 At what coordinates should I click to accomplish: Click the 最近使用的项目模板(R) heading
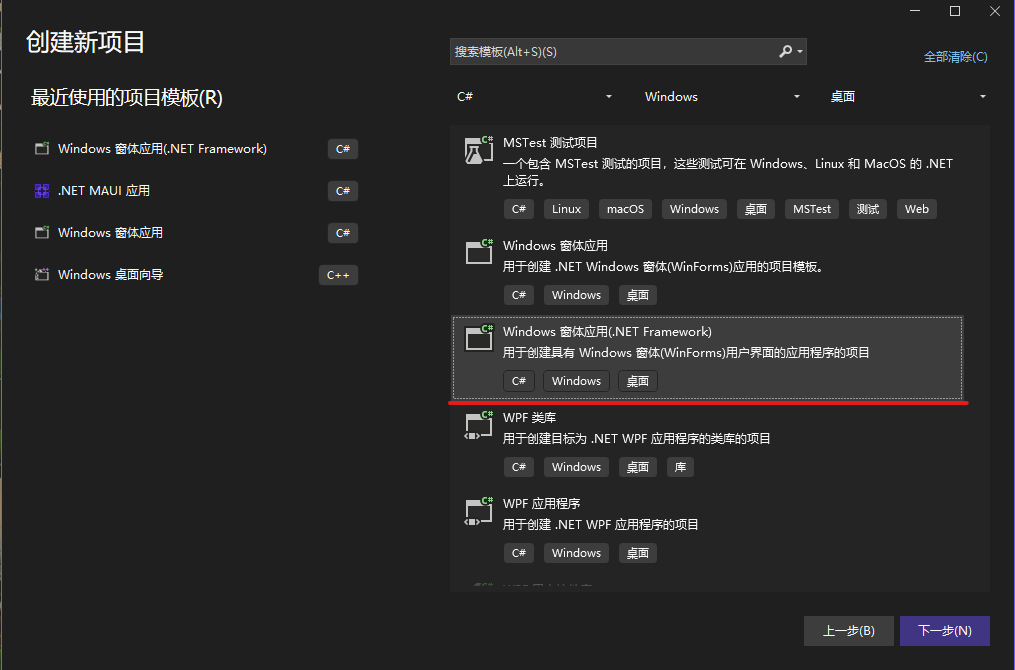(127, 98)
